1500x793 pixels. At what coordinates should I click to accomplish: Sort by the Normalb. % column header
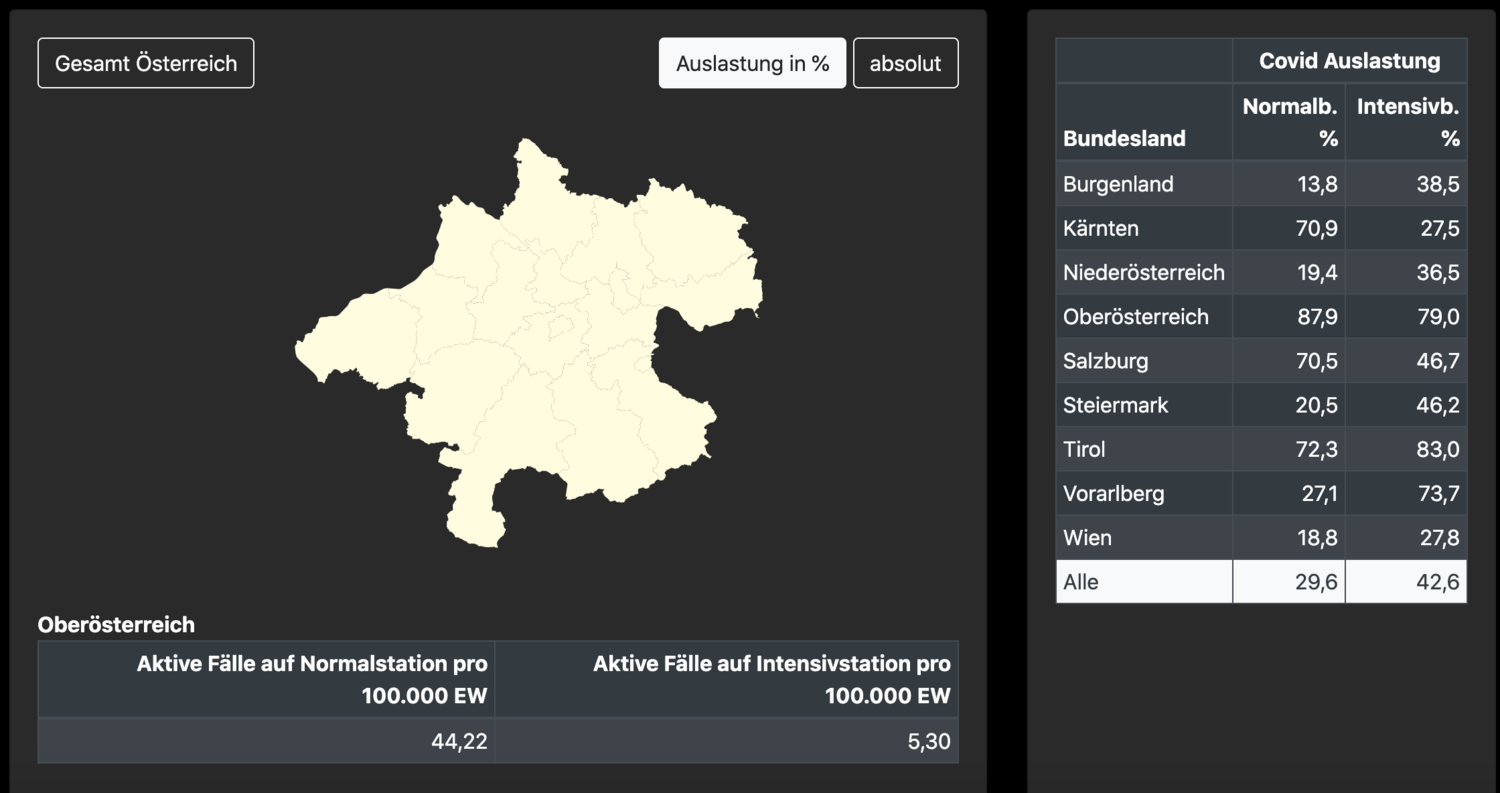click(x=1288, y=121)
